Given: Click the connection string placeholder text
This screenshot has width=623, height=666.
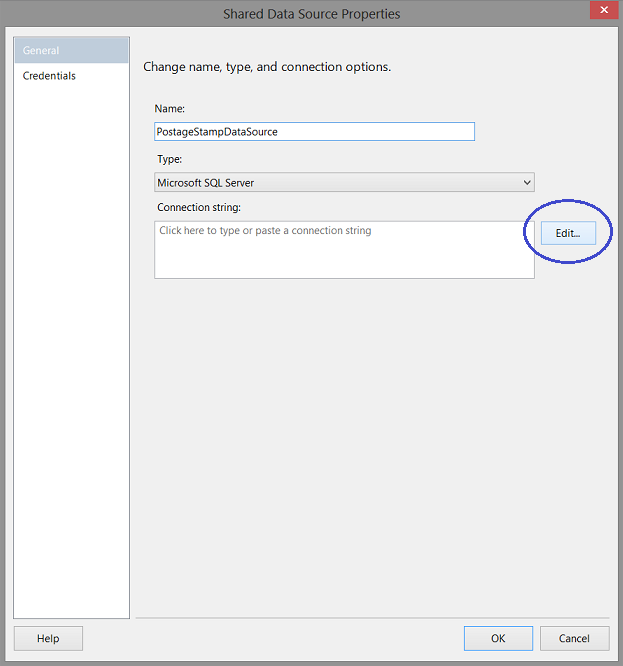Looking at the screenshot, I should point(265,231).
